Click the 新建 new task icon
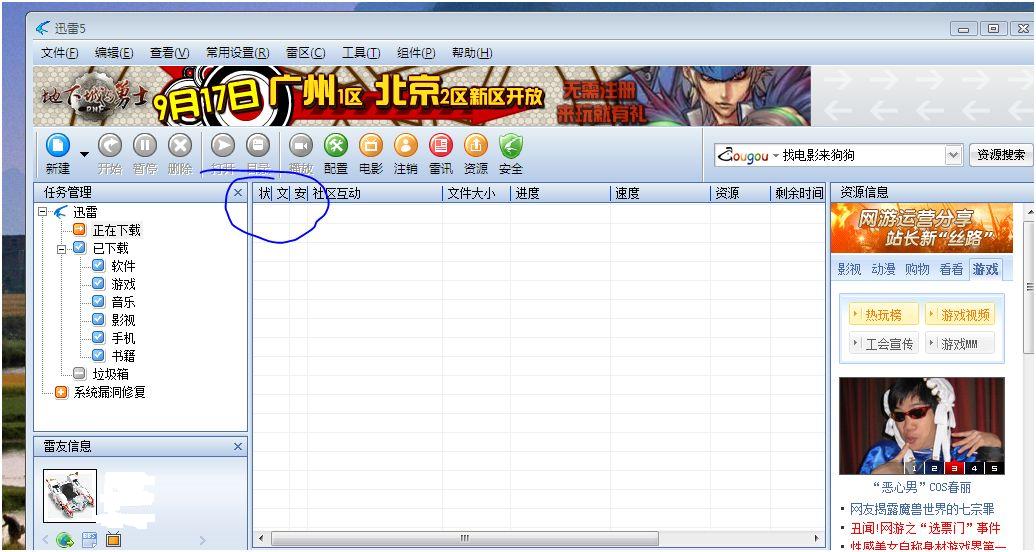1036x552 pixels. [57, 146]
